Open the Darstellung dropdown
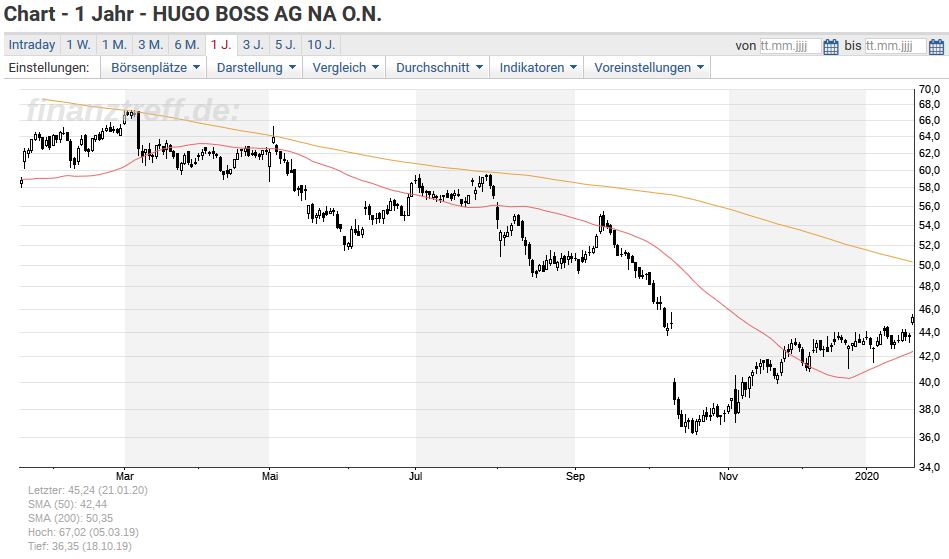This screenshot has width=949, height=559. [x=256, y=68]
